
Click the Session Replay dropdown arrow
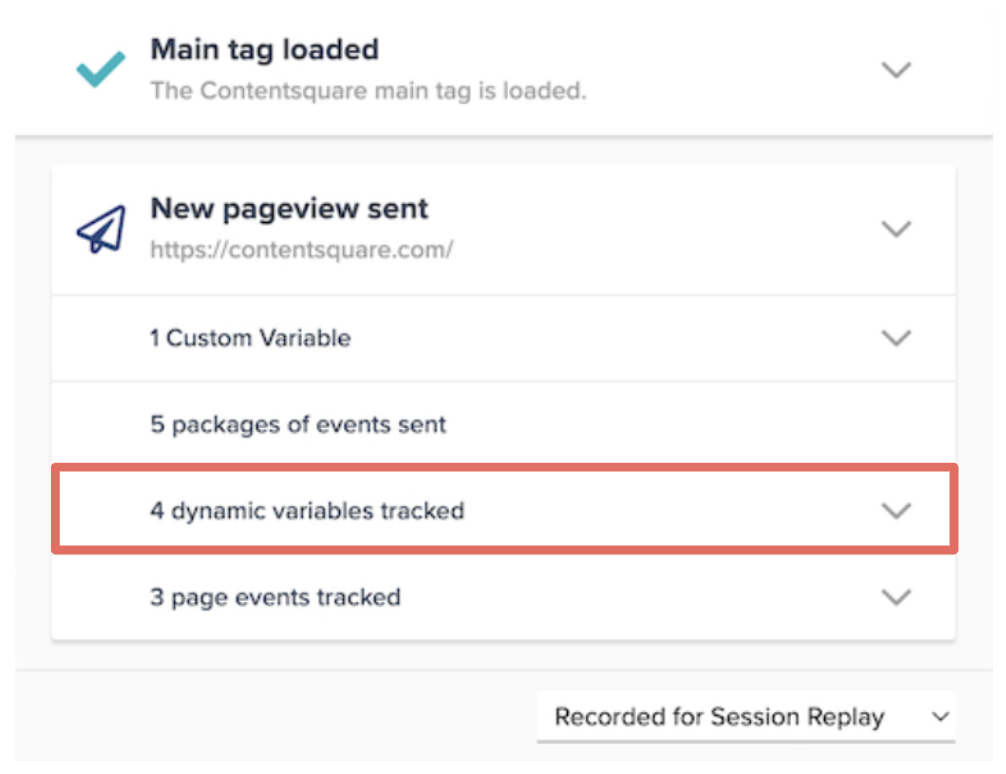pyautogui.click(x=941, y=717)
